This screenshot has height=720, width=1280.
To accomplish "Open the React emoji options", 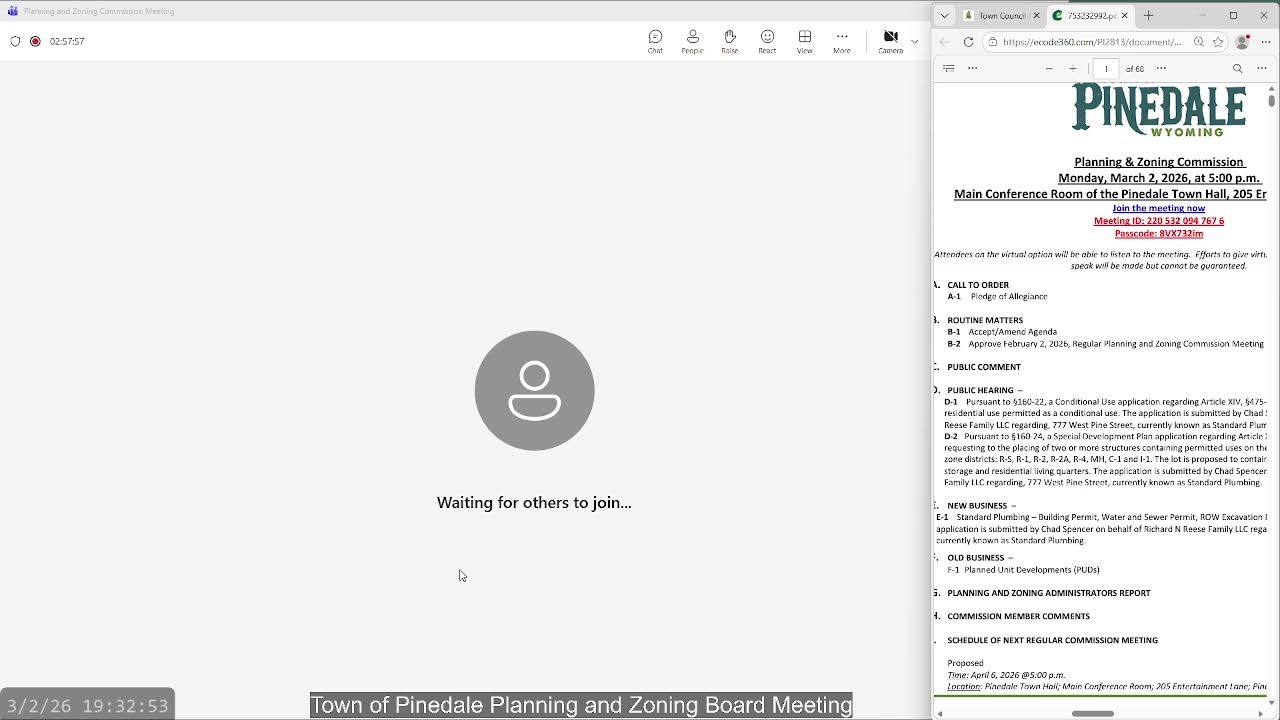I will pos(767,41).
